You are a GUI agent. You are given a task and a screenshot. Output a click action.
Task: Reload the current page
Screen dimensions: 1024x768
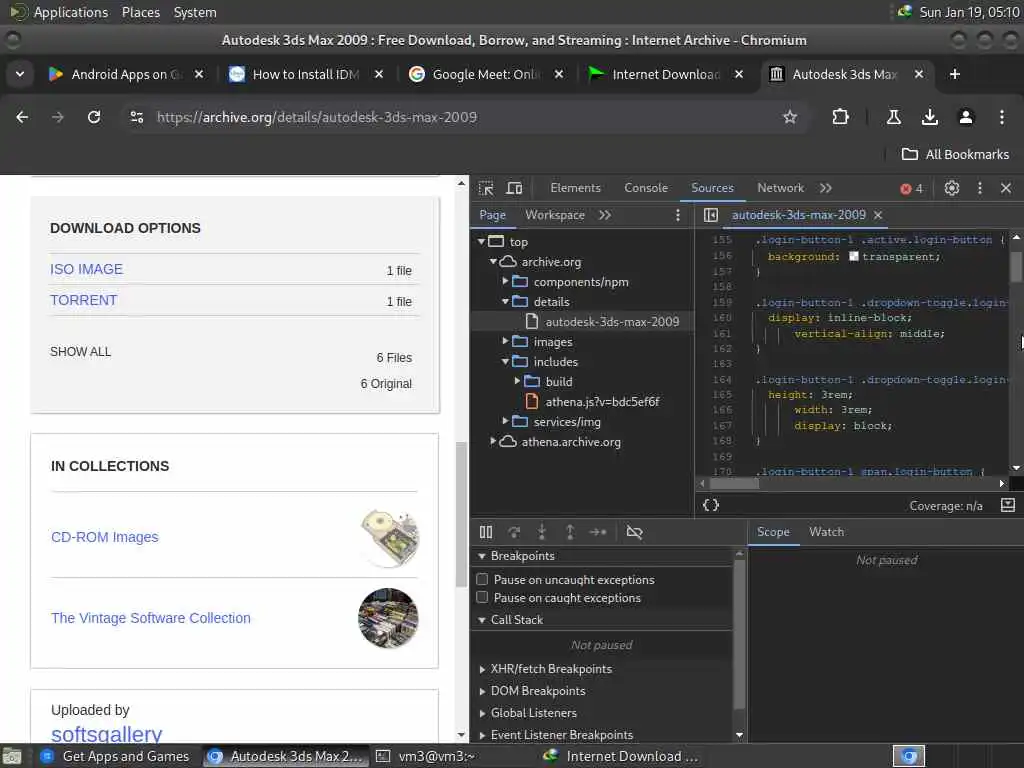pos(94,117)
